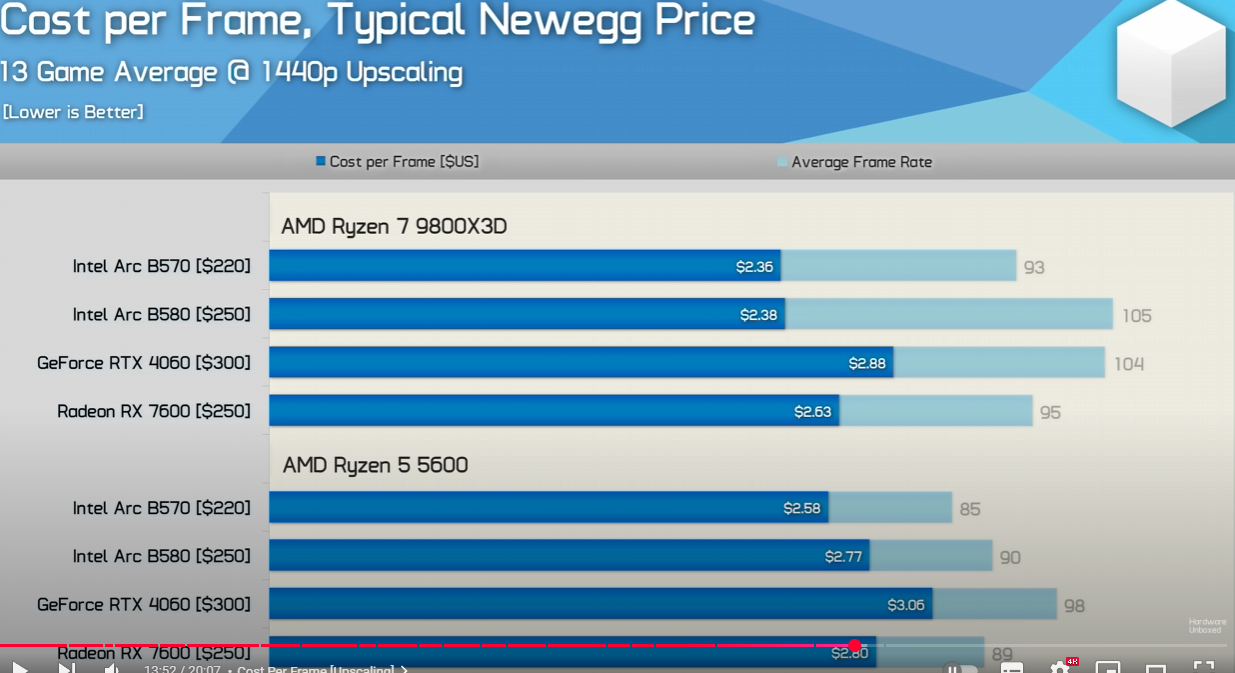Image resolution: width=1235 pixels, height=673 pixels.
Task: Click the 9800X3D 'Intel Arc B580 [$250]' label
Action: 162,314
